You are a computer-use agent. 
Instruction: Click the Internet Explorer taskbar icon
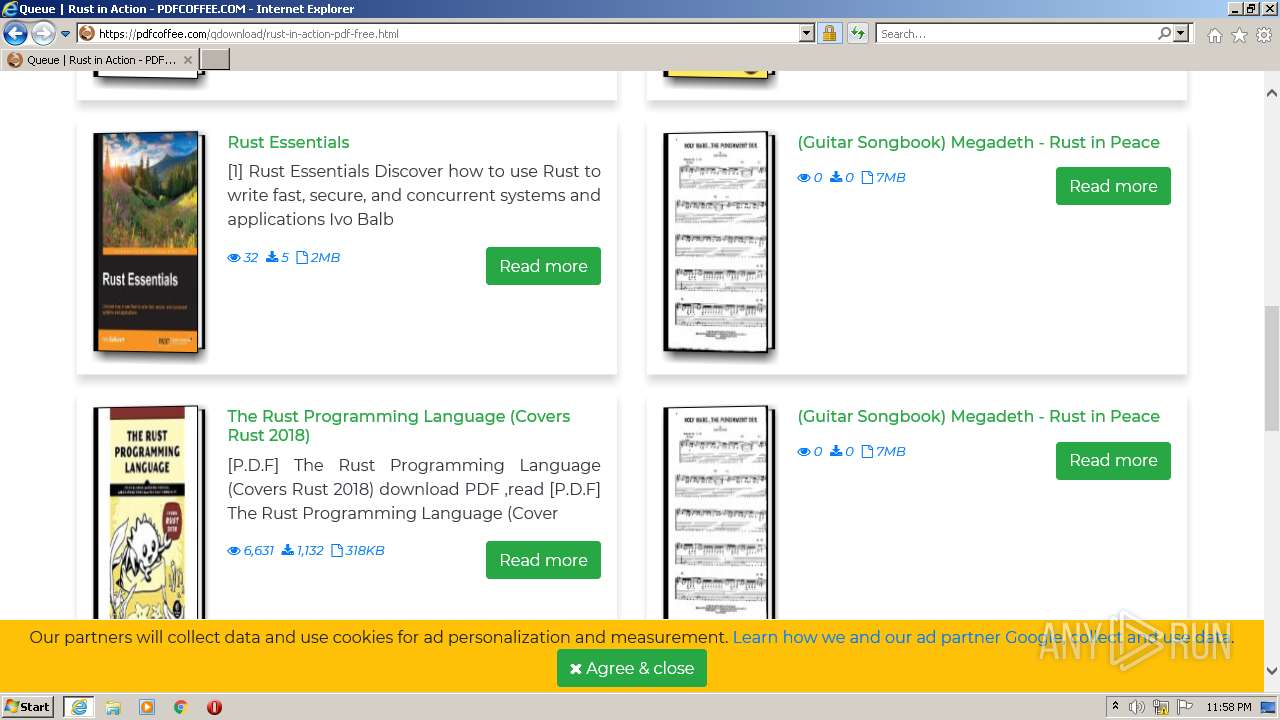pos(78,707)
